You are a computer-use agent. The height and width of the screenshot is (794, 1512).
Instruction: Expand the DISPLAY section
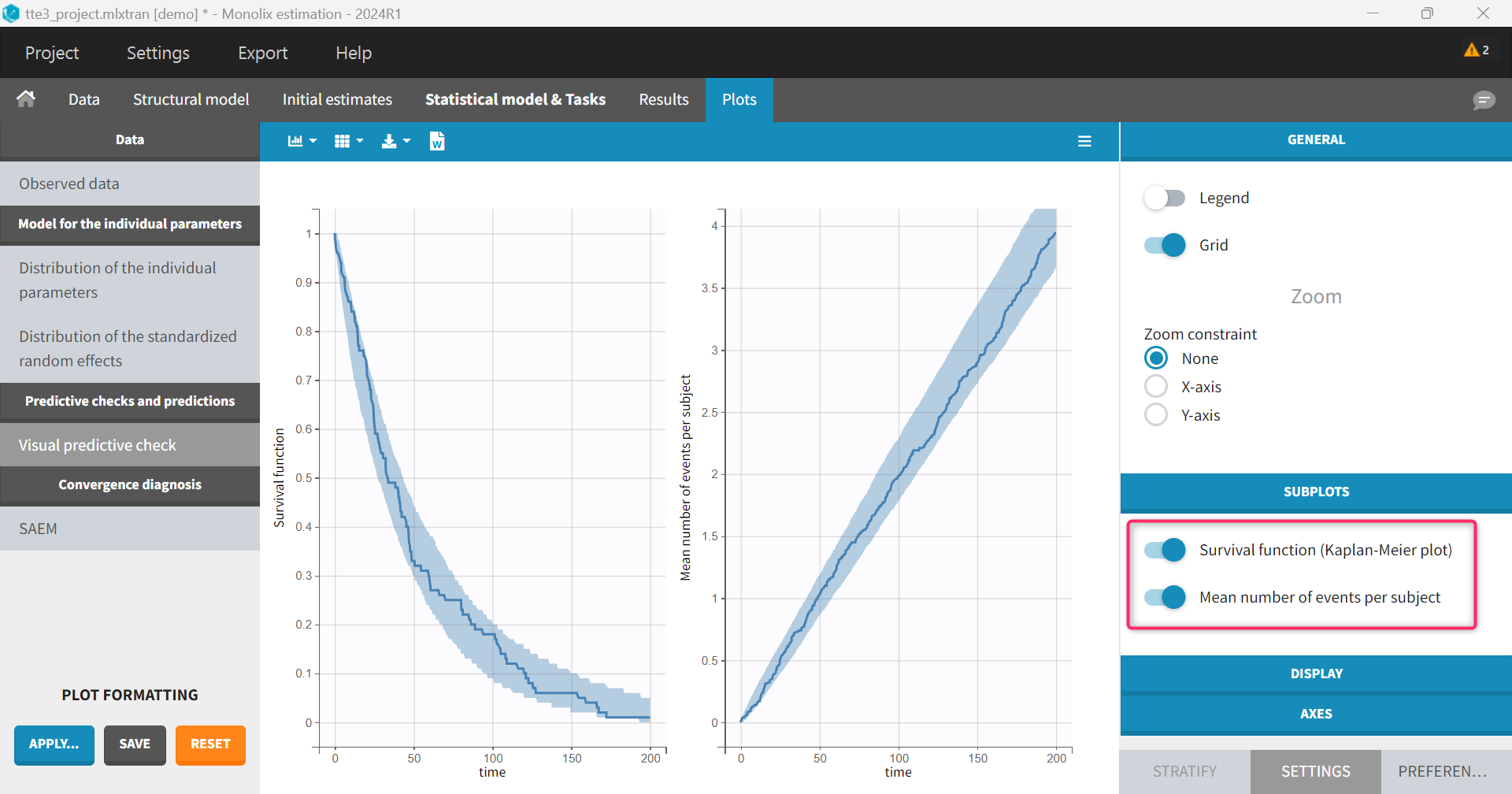(1316, 673)
